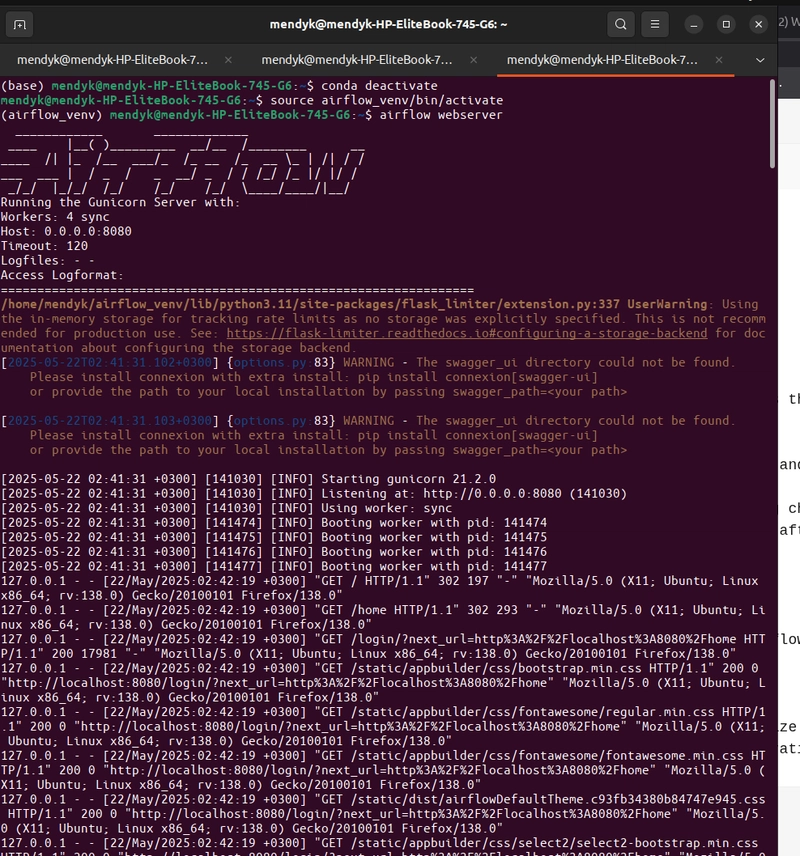Click the window title in the header bar
The width and height of the screenshot is (800, 856).
[x=388, y=25]
